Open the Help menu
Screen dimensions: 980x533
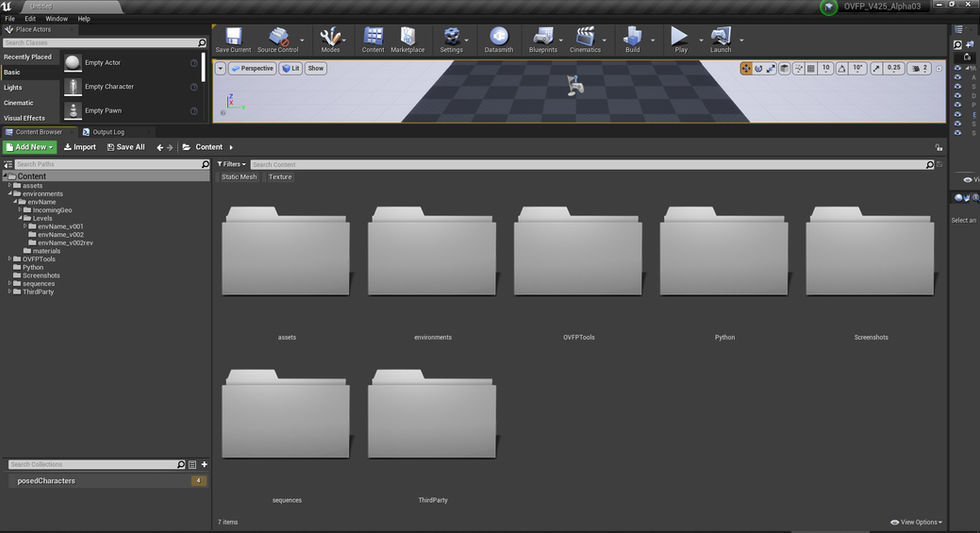(84, 19)
